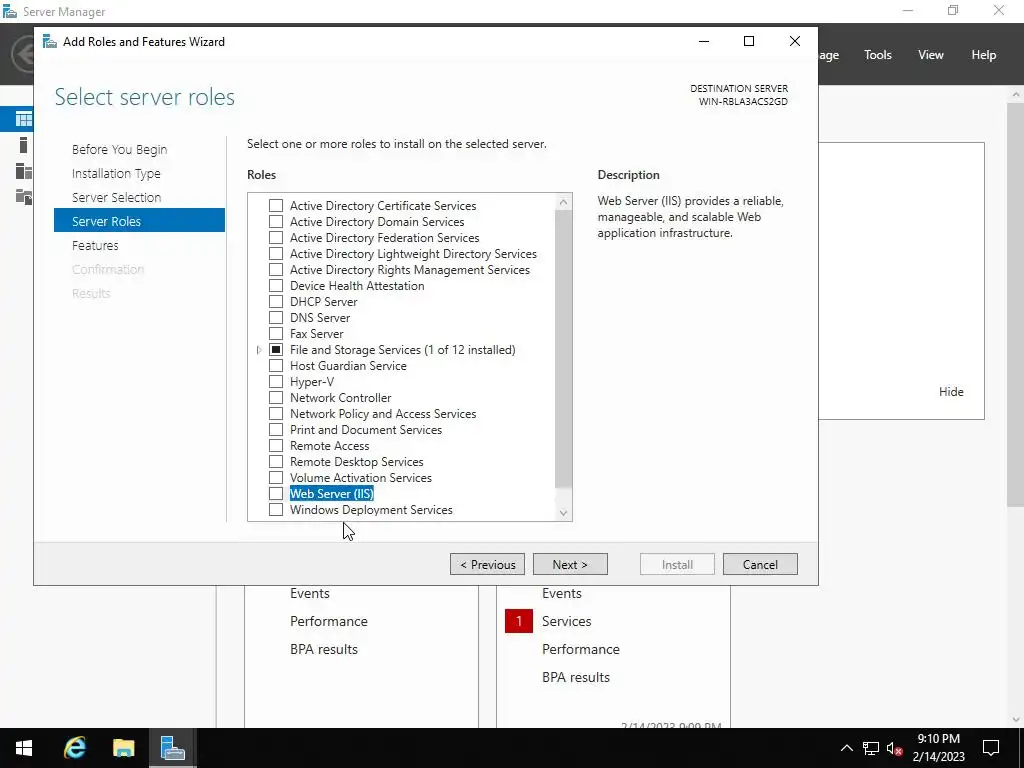The image size is (1024, 768).
Task: Open the network status tray icon
Action: 871,748
